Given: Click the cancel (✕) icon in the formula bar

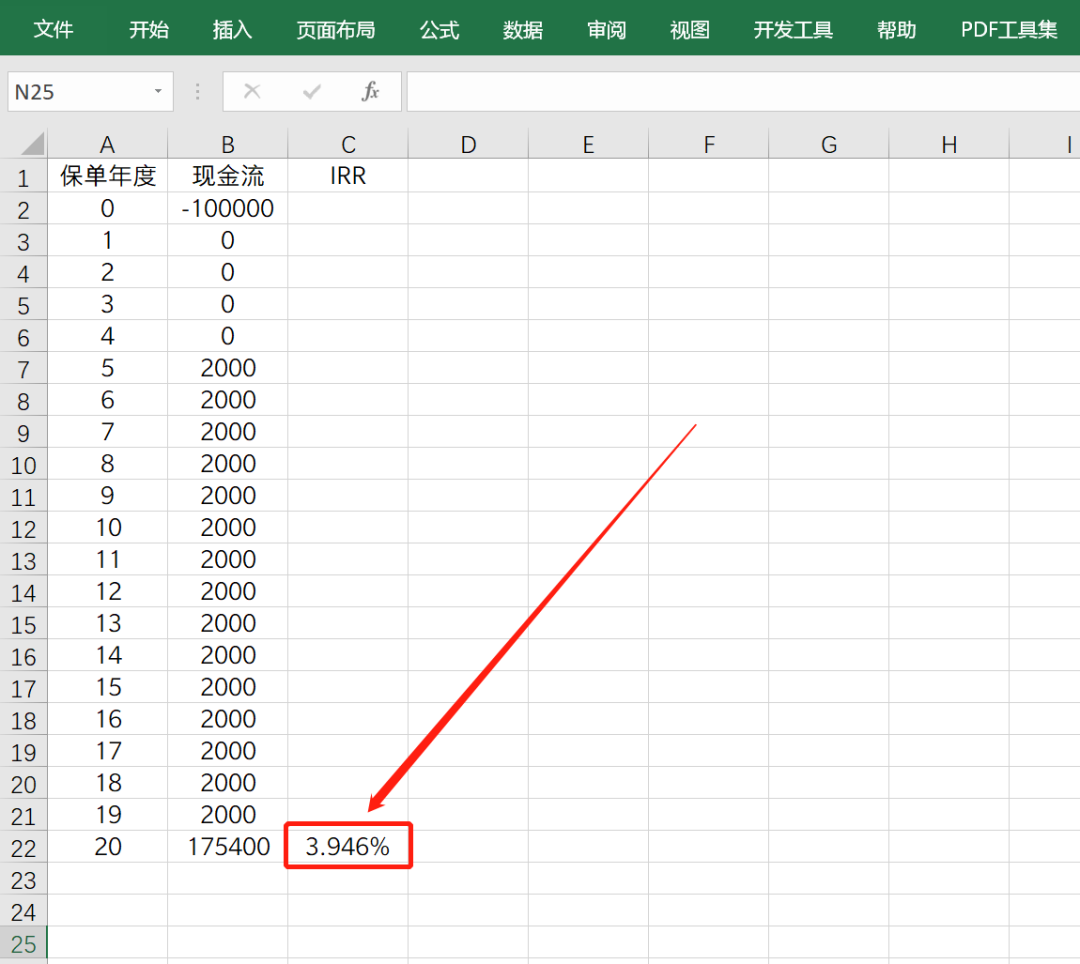Looking at the screenshot, I should [252, 91].
